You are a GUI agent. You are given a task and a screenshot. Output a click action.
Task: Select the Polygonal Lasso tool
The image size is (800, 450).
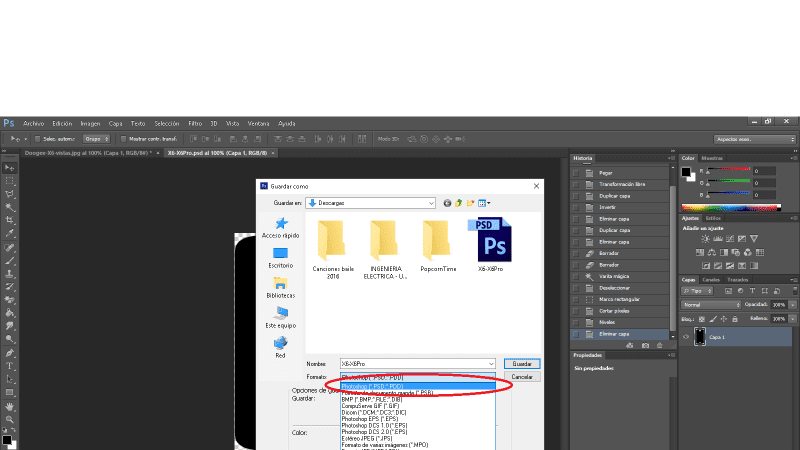(10, 194)
